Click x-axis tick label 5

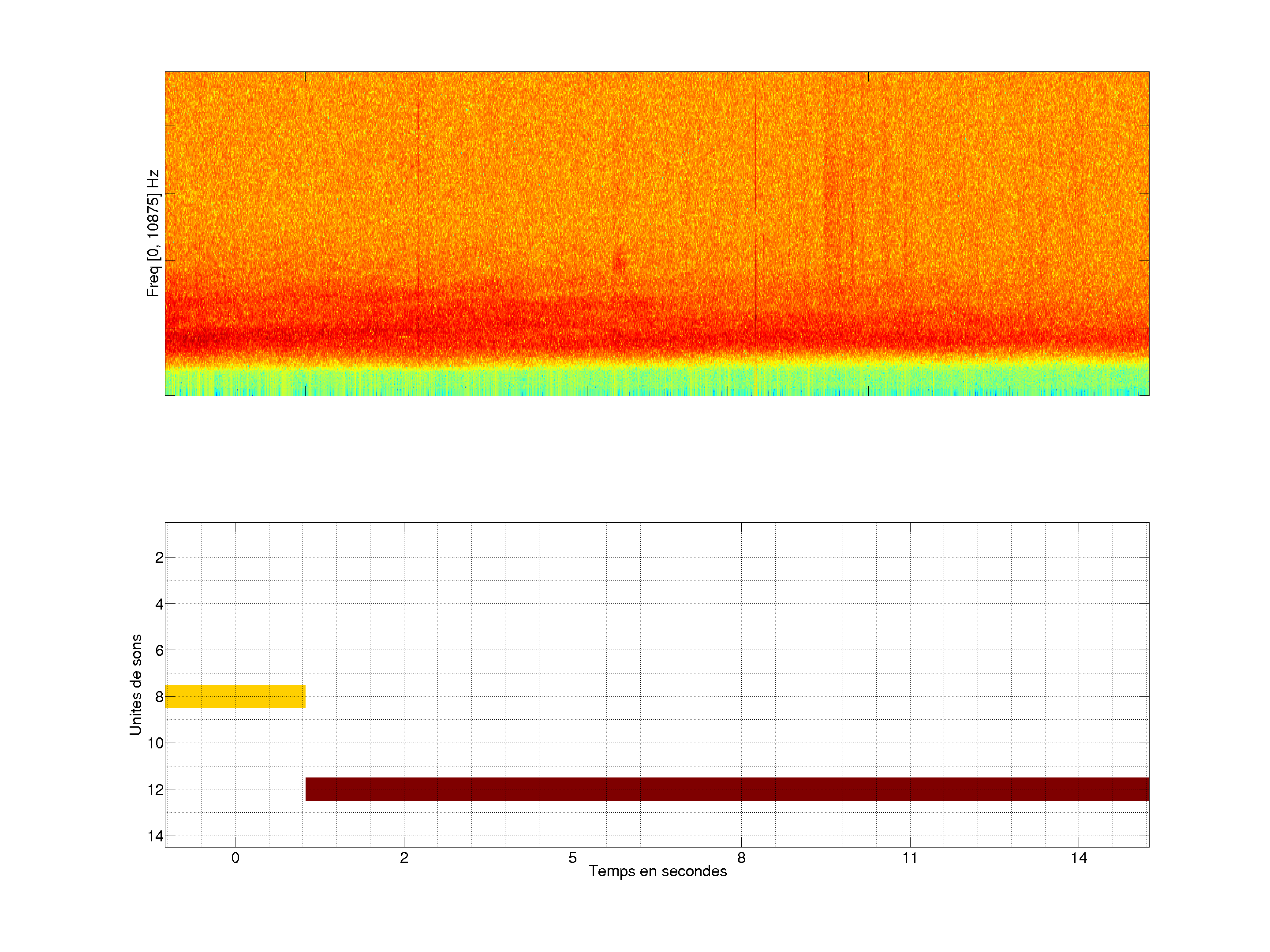[x=572, y=858]
